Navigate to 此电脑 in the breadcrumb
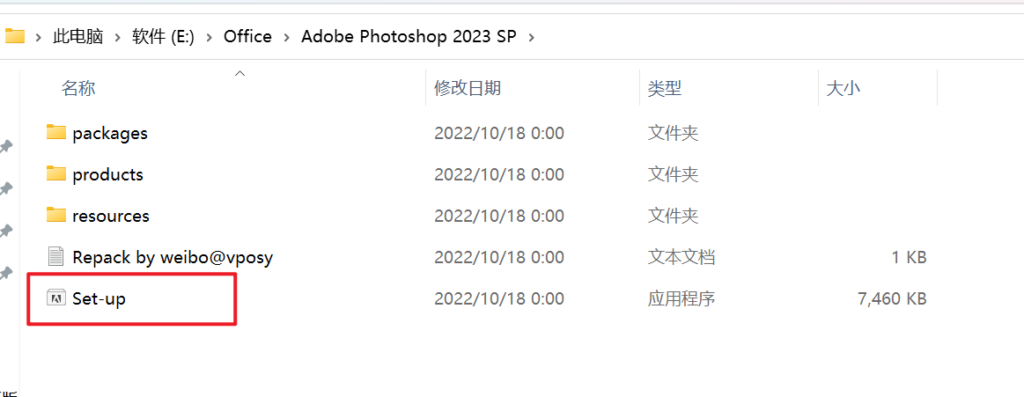Image resolution: width=1024 pixels, height=397 pixels. coord(78,37)
